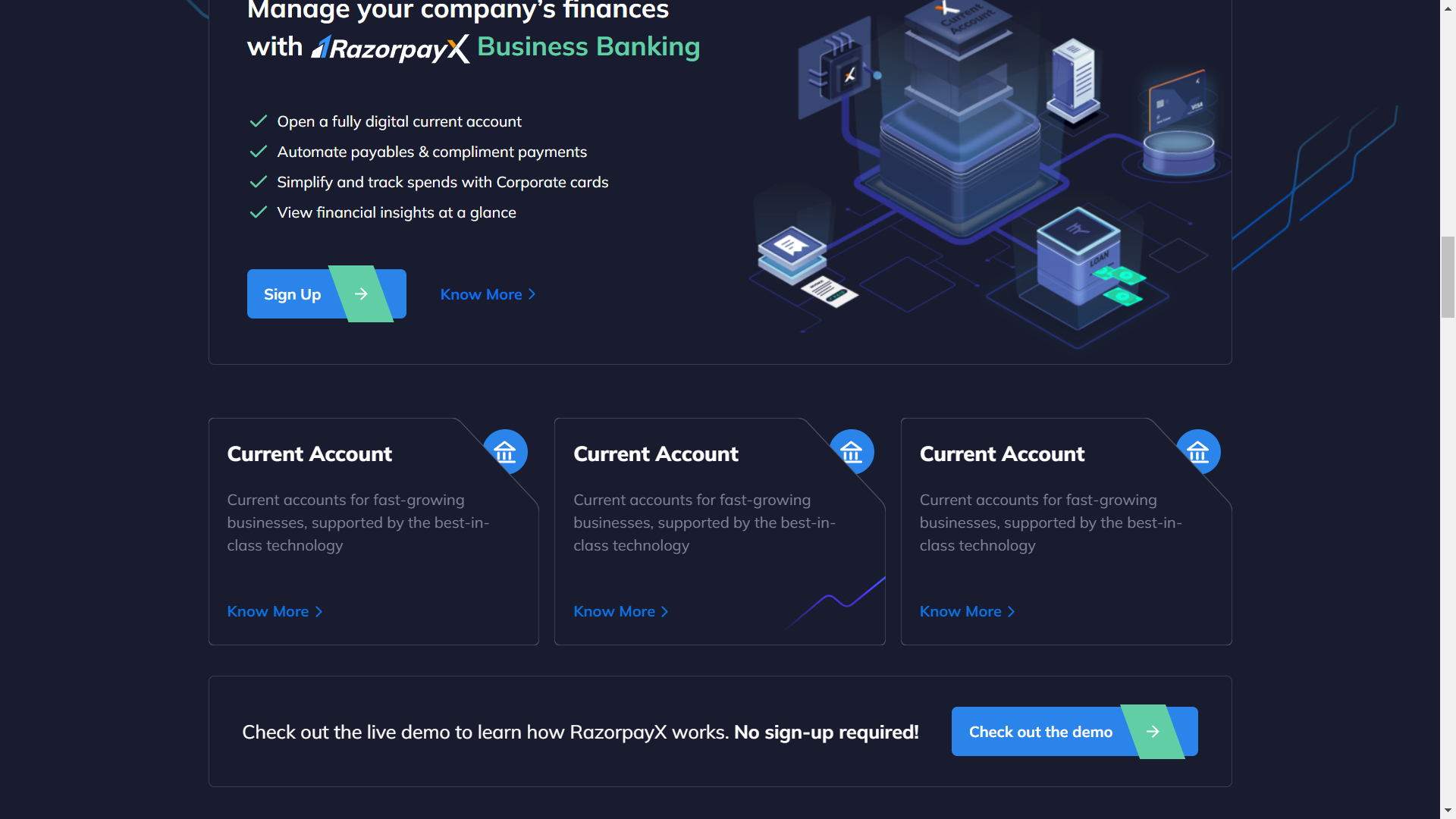This screenshot has width=1456, height=819.
Task: Expand the chevron next to hero Know More
Action: [532, 294]
